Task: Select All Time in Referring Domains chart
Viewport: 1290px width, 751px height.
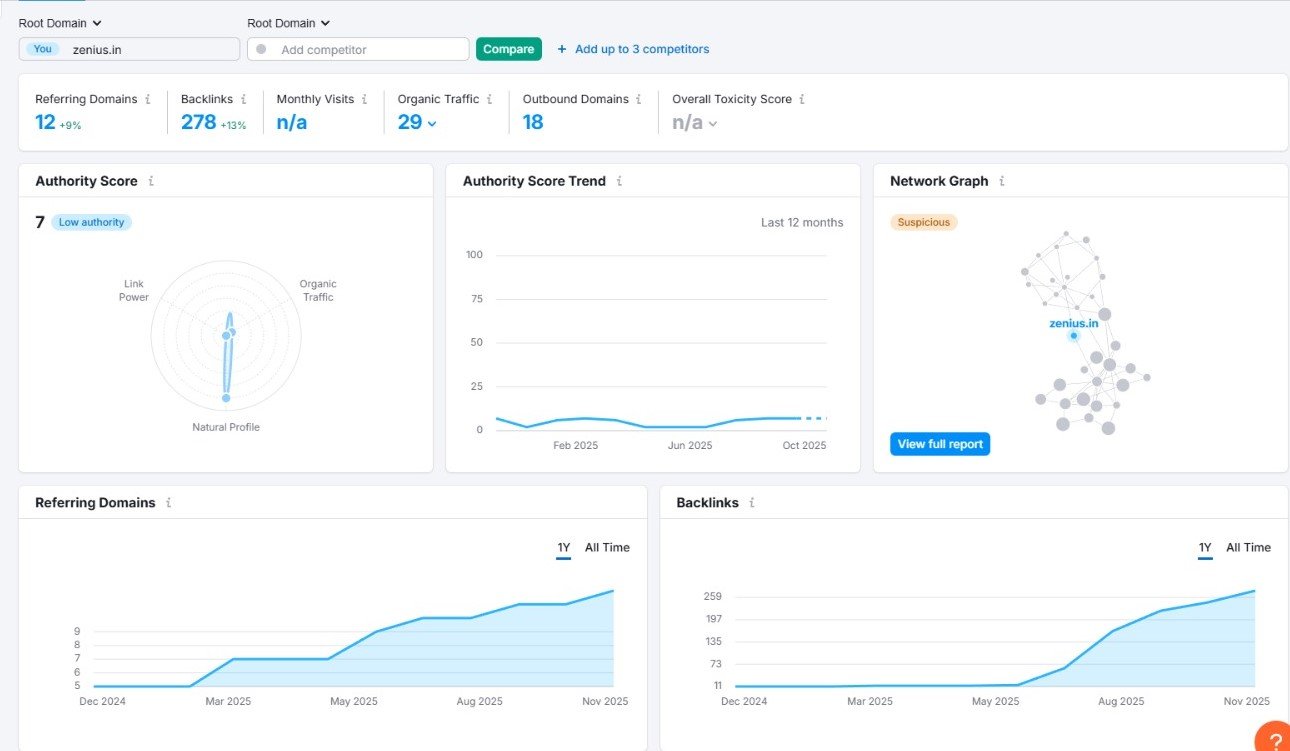Action: (x=607, y=547)
